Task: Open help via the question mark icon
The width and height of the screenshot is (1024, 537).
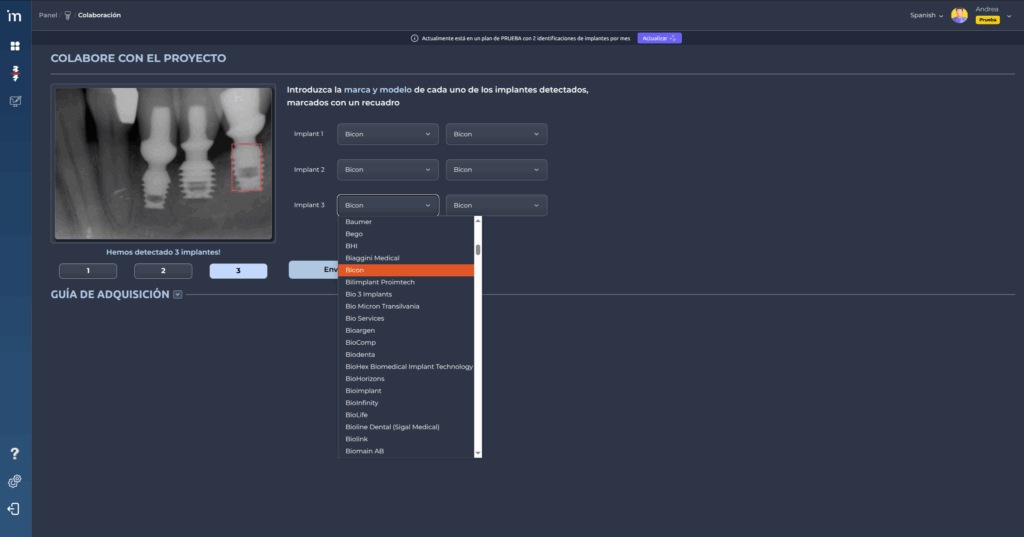Action: 15,455
